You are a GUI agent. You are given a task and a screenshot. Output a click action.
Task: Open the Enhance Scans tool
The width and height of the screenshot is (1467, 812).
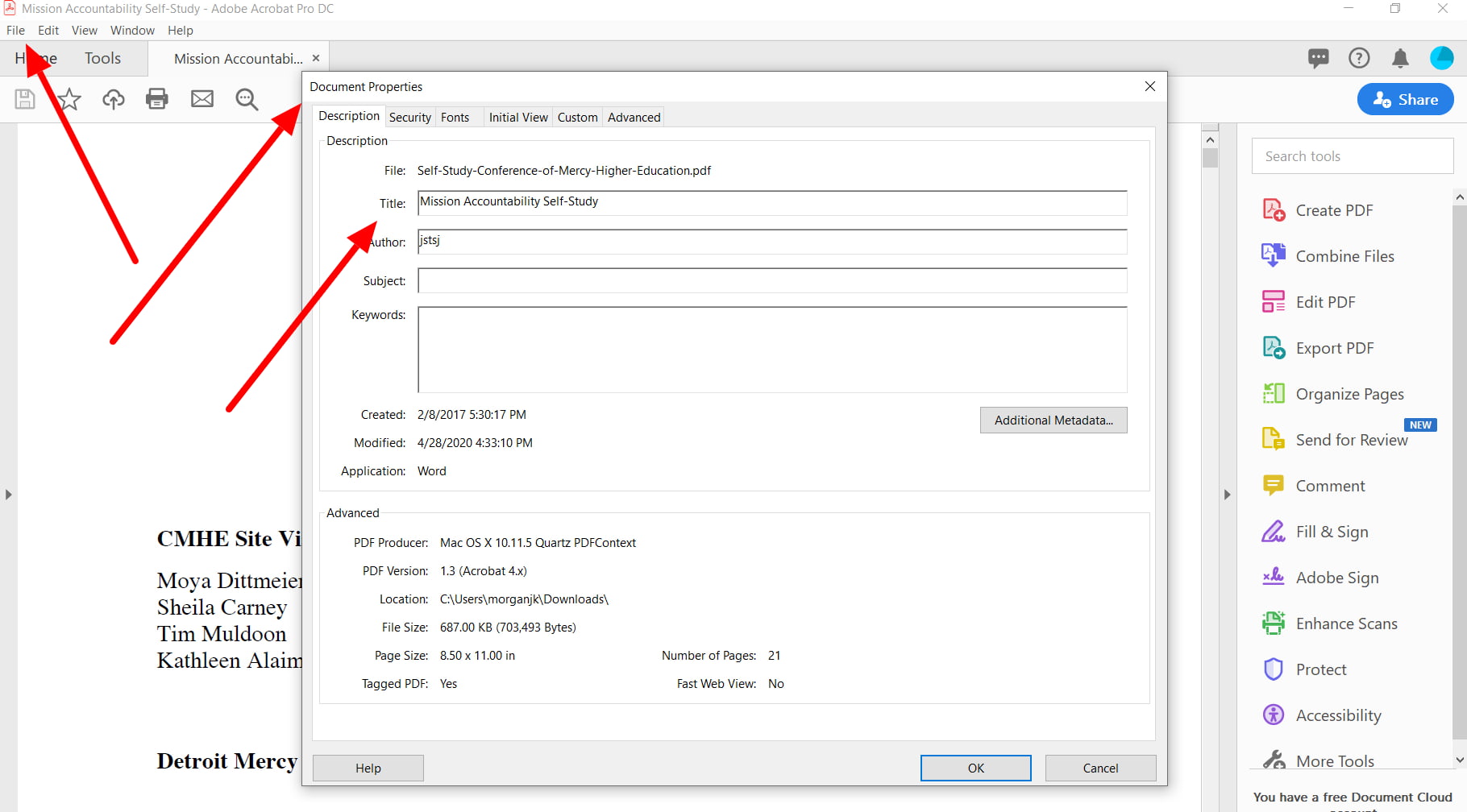point(1329,623)
